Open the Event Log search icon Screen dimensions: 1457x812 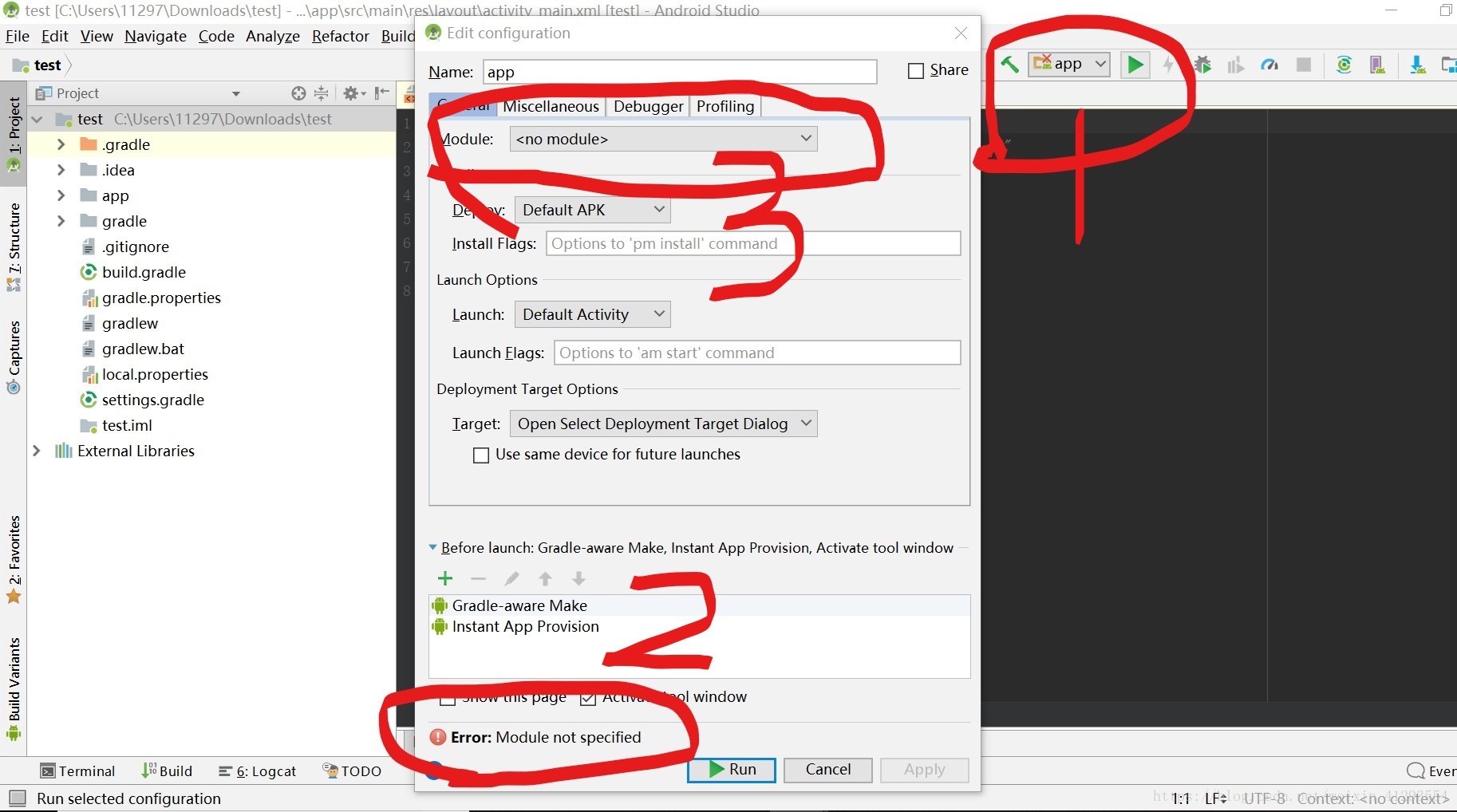pyautogui.click(x=1416, y=771)
